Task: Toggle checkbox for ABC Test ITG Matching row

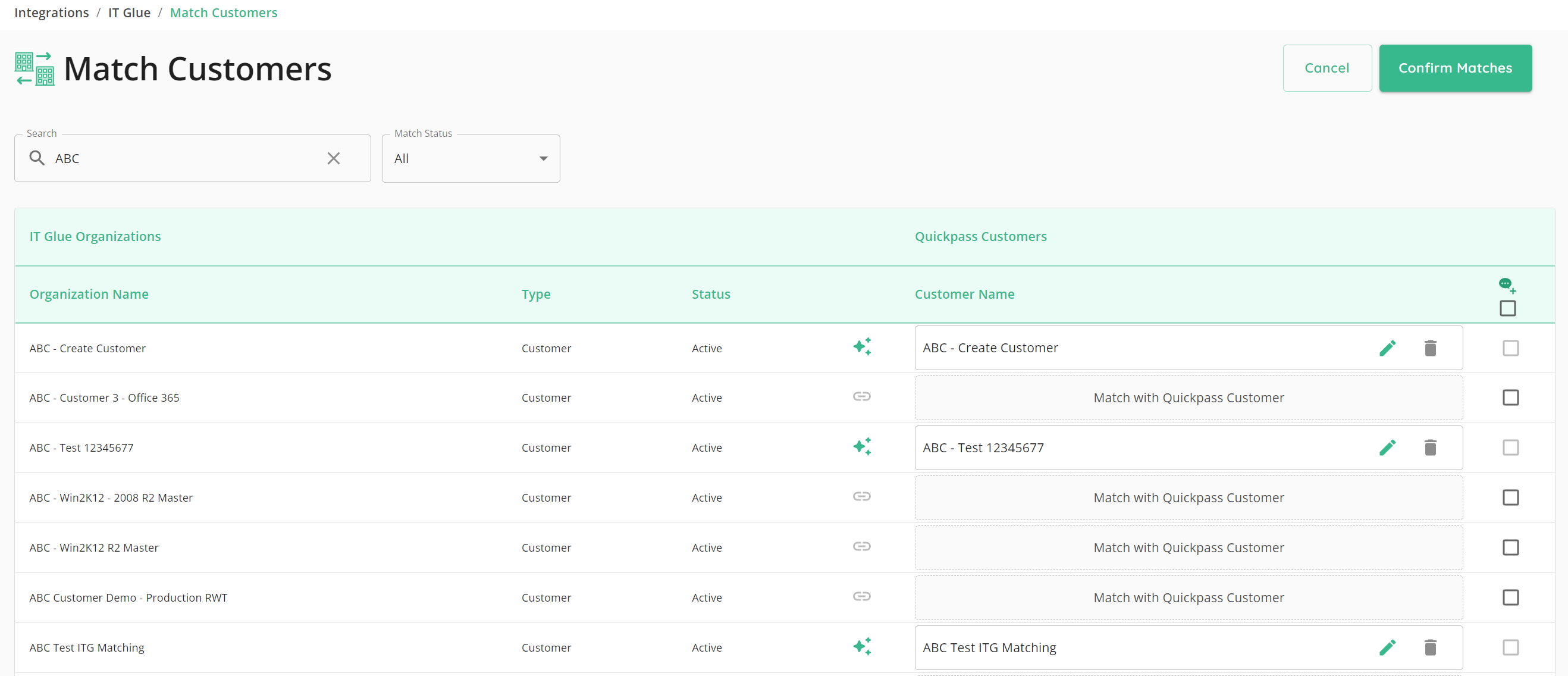Action: (x=1511, y=648)
